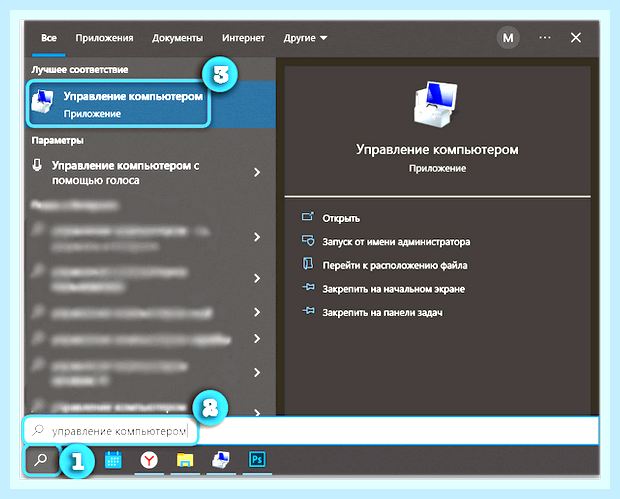
Task: Select Закрепить на начальном экране
Action: [393, 289]
